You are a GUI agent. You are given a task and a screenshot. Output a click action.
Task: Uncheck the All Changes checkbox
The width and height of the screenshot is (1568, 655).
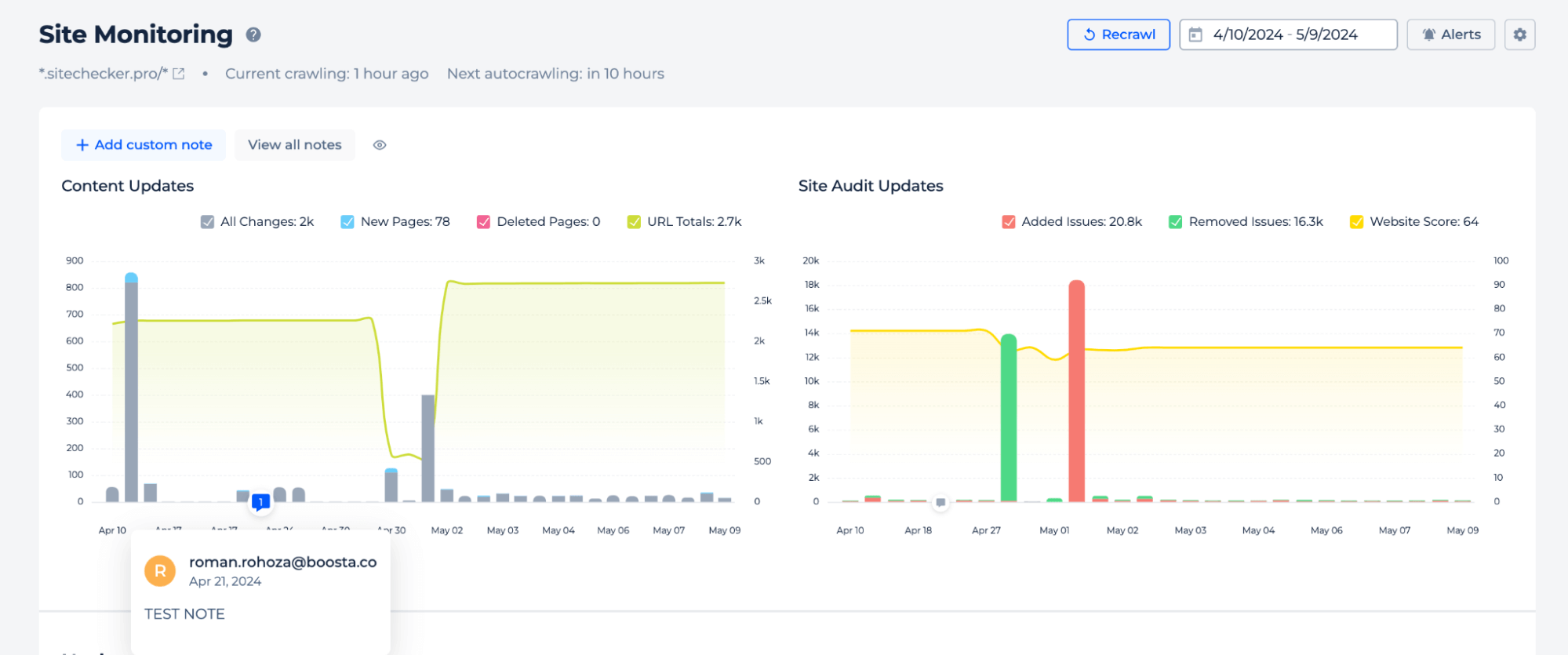(207, 222)
